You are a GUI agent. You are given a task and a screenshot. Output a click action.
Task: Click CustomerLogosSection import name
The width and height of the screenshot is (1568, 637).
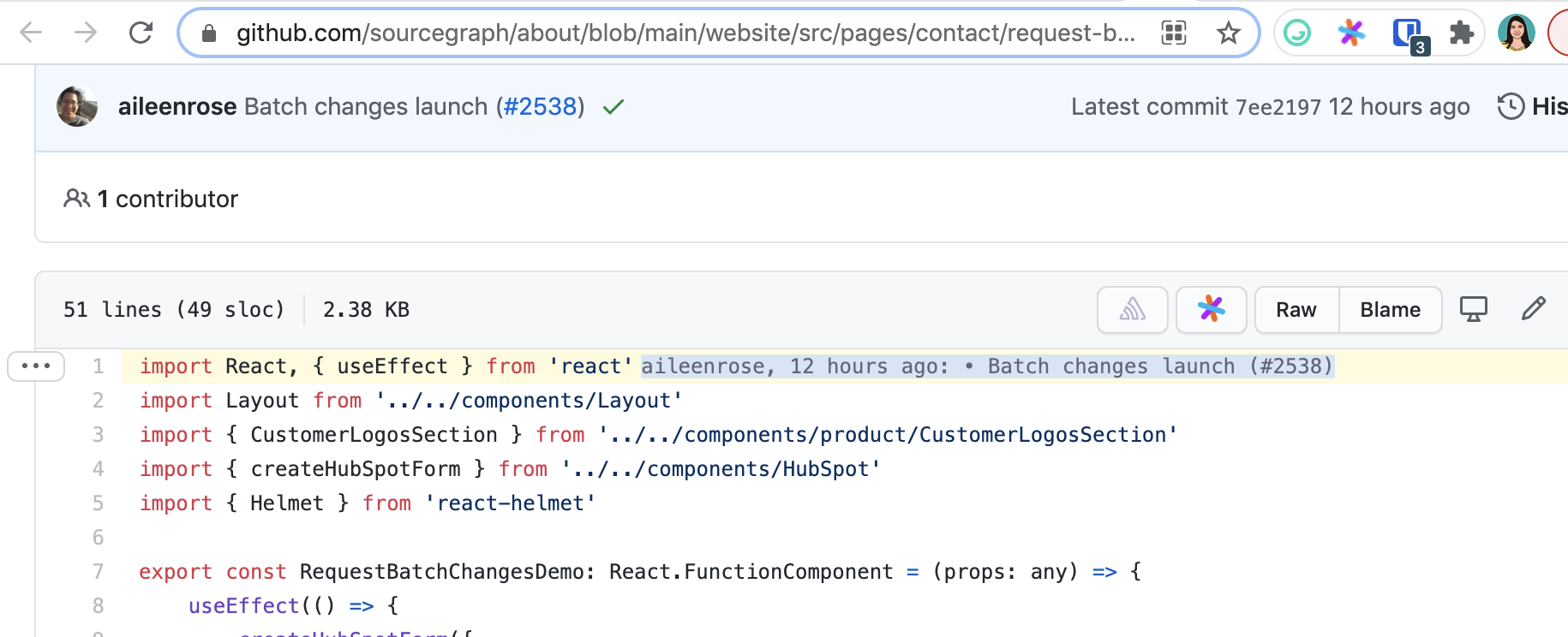point(374,435)
